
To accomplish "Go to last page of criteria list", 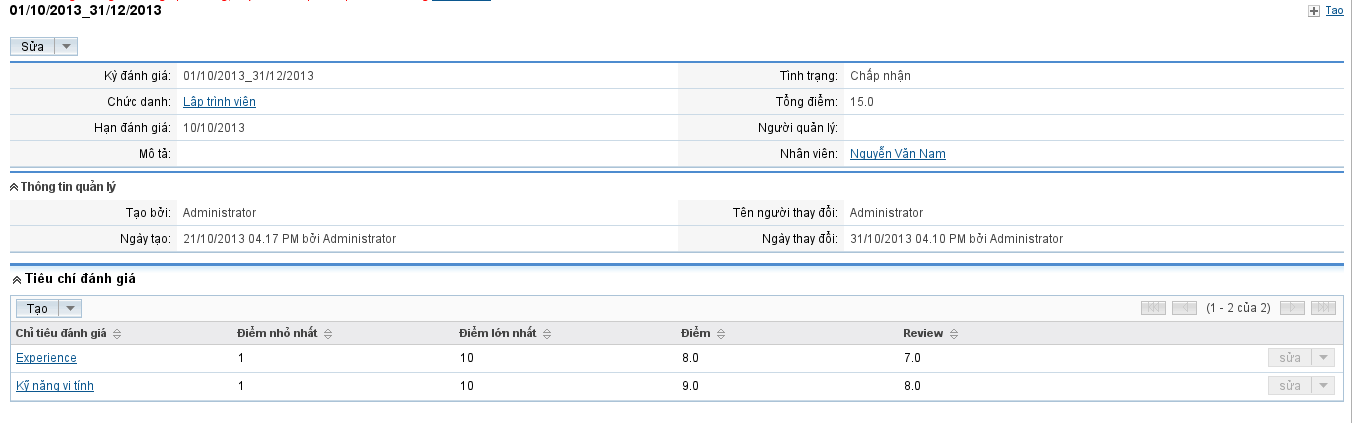I will click(x=1323, y=308).
